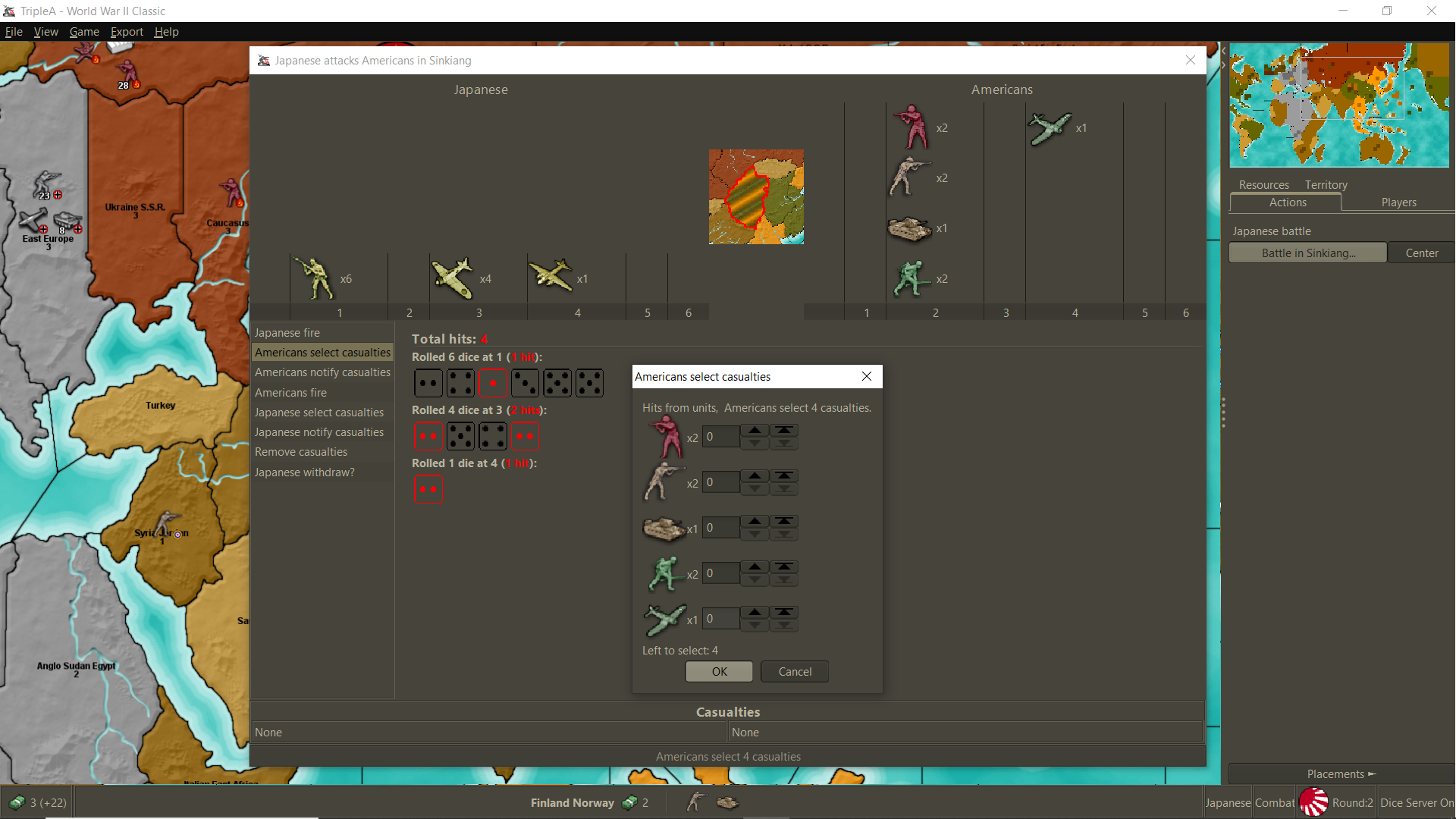
Task: Open the View menu
Action: pos(45,32)
